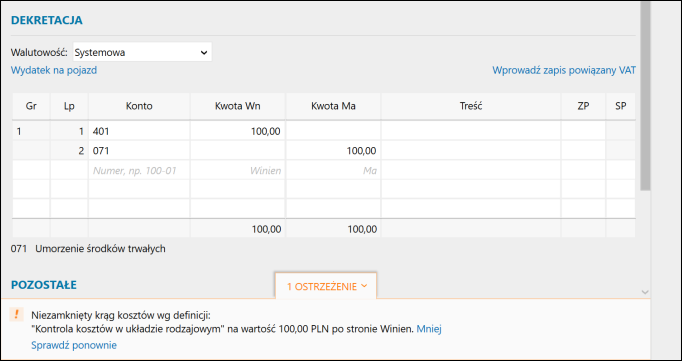This screenshot has width=682, height=361.
Task: Click the empty Konto field with Numer placeholder
Action: (x=139, y=170)
